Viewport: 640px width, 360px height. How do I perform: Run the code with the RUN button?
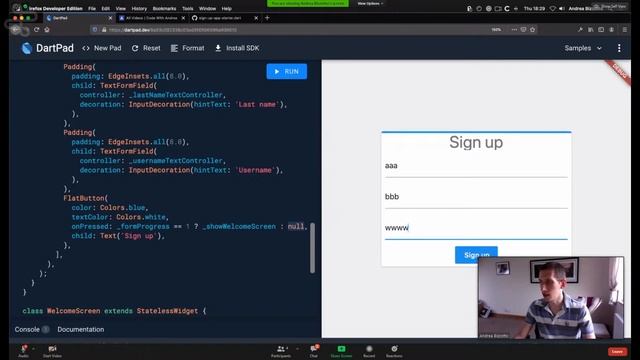287,71
